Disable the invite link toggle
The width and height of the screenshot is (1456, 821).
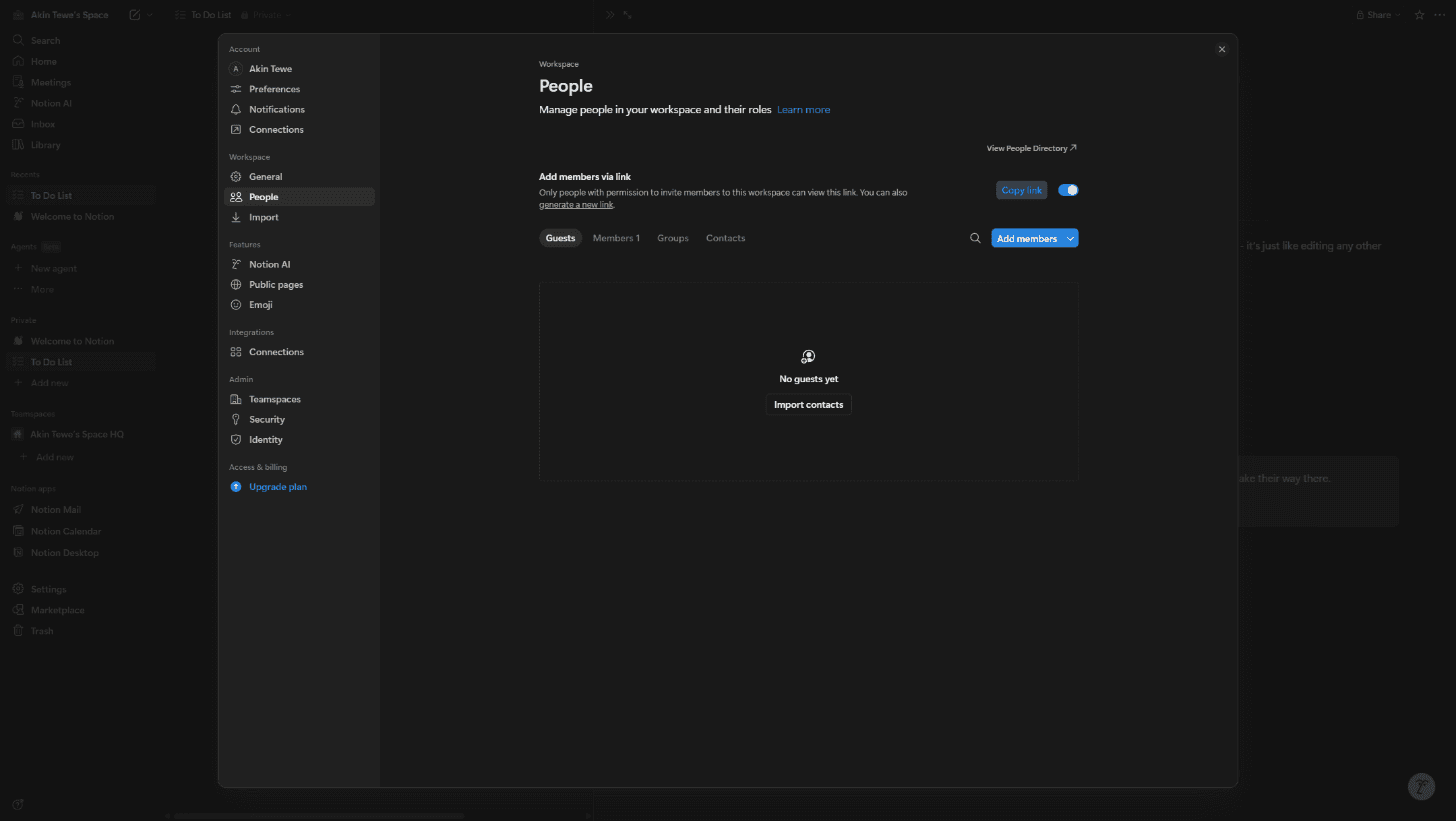pos(1068,190)
